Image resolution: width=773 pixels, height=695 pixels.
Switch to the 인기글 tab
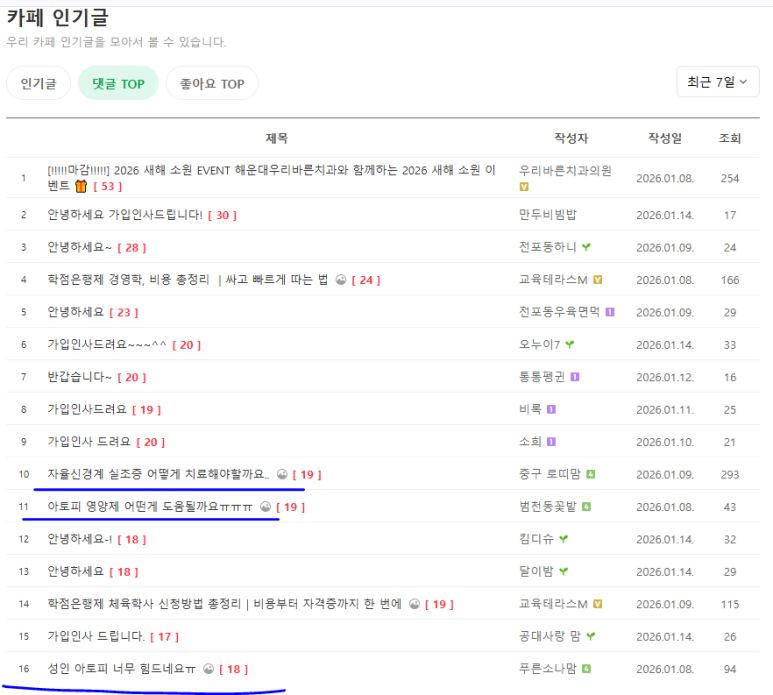(x=38, y=84)
